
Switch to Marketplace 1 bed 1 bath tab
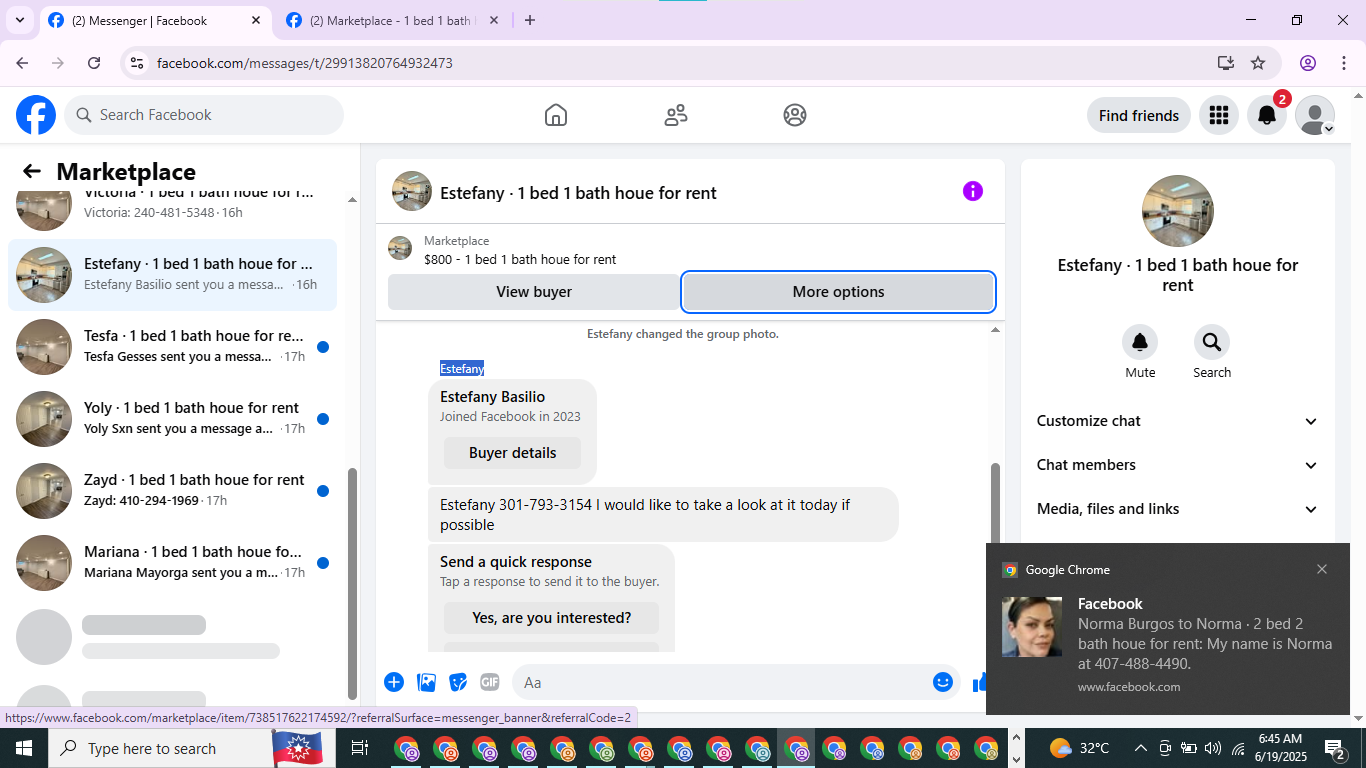click(391, 20)
